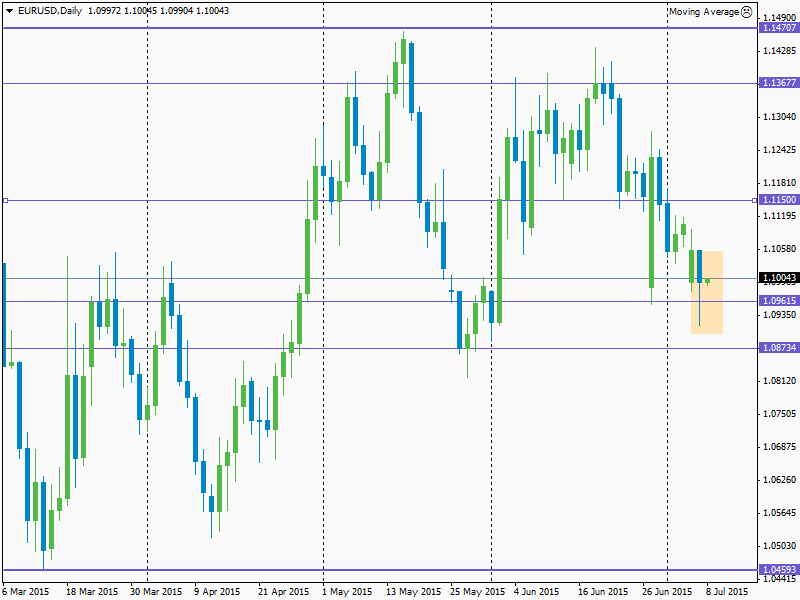Click the 1.06875 price scale value
Viewport: 800px width, 600px height.
pyautogui.click(x=780, y=447)
